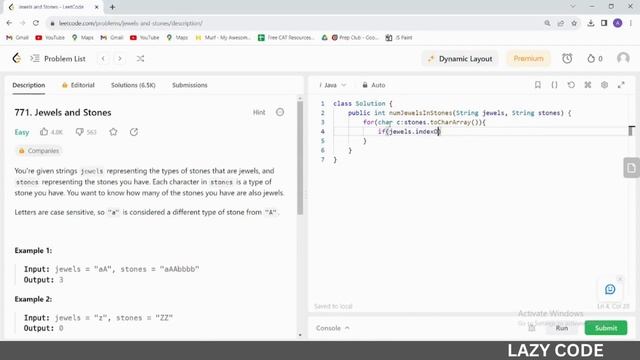
Task: Close the Jewels and Stones tab
Action: tap(97, 7)
